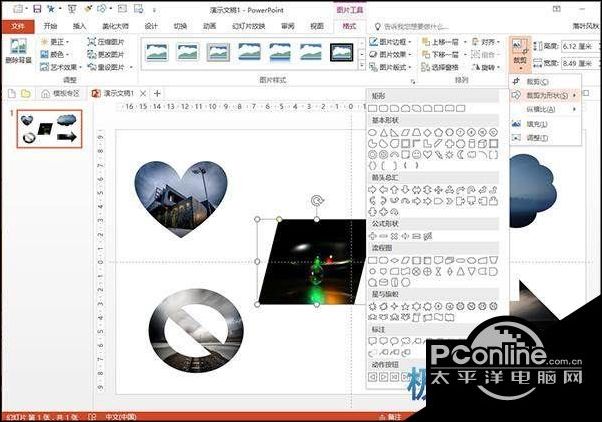602x422 pixels.
Task: Open Picture Effects (图片效果) dropdown
Action: tap(390, 55)
